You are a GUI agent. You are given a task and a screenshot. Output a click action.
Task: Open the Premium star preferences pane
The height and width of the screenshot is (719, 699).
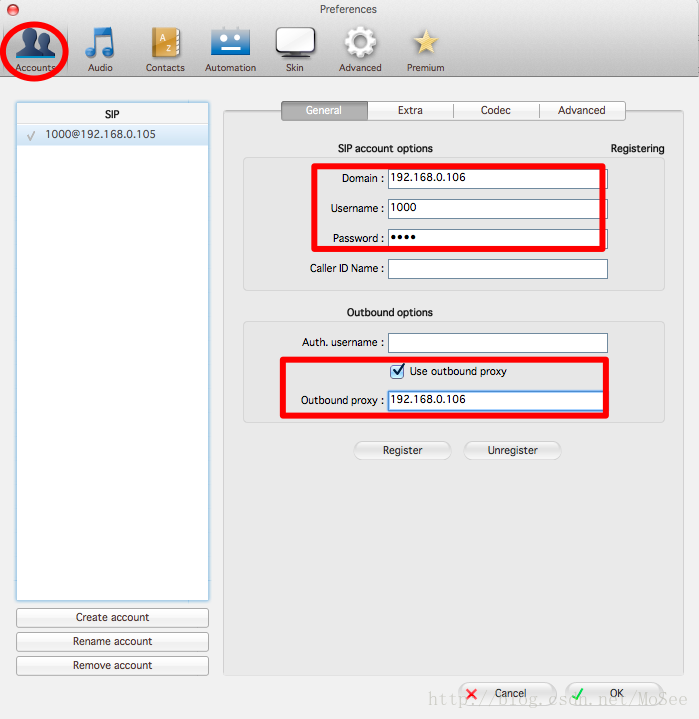point(426,50)
